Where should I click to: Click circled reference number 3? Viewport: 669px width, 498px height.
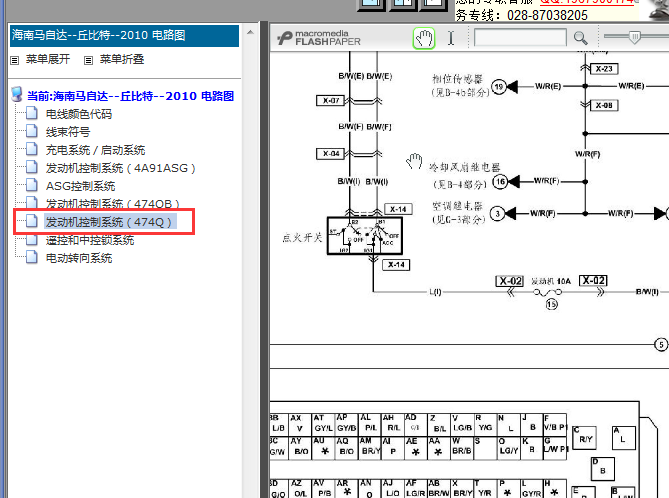(x=497, y=213)
